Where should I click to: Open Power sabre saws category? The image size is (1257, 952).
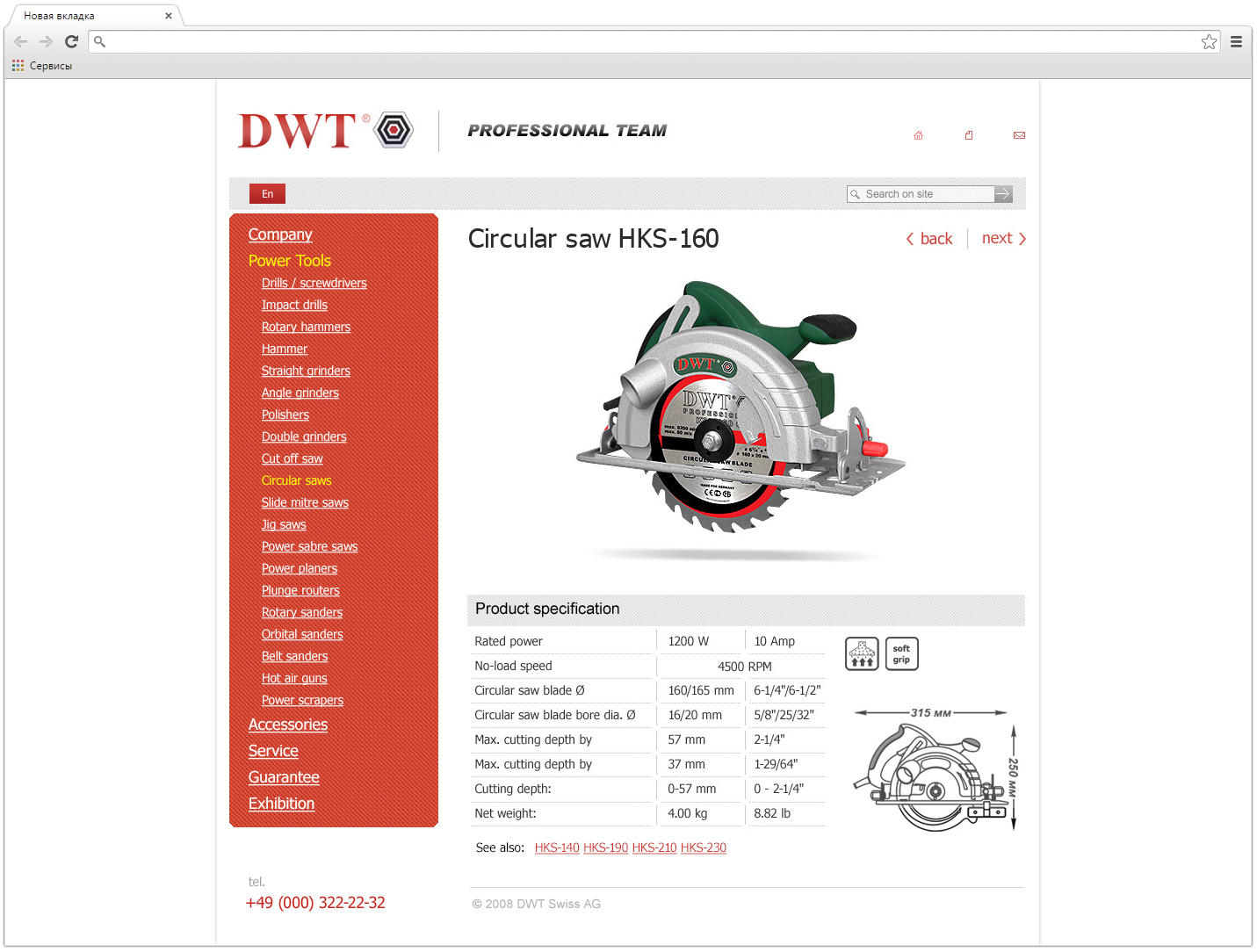[310, 546]
